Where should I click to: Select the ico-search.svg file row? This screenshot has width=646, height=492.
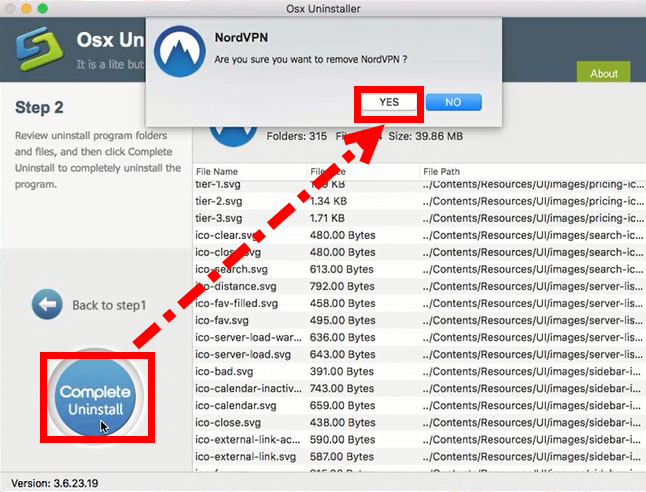click(x=232, y=269)
